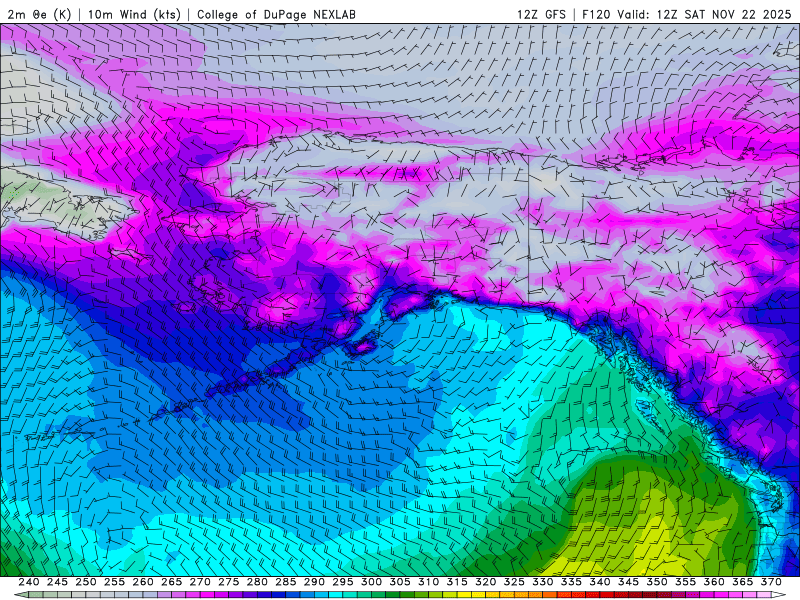Click the 360 value on the legend scale
Viewport: 800px width, 600px height.
[714, 582]
